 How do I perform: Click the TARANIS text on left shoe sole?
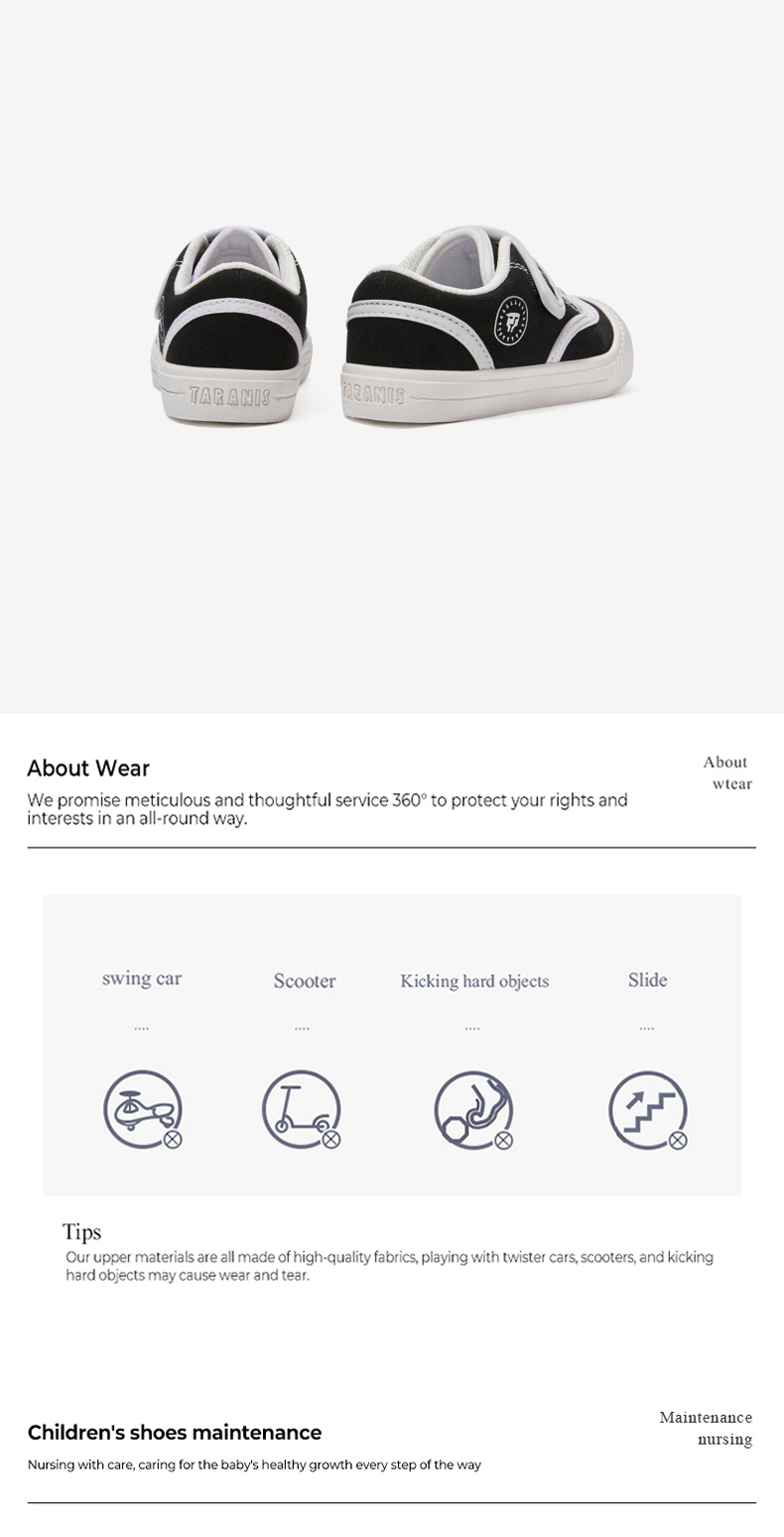point(230,397)
